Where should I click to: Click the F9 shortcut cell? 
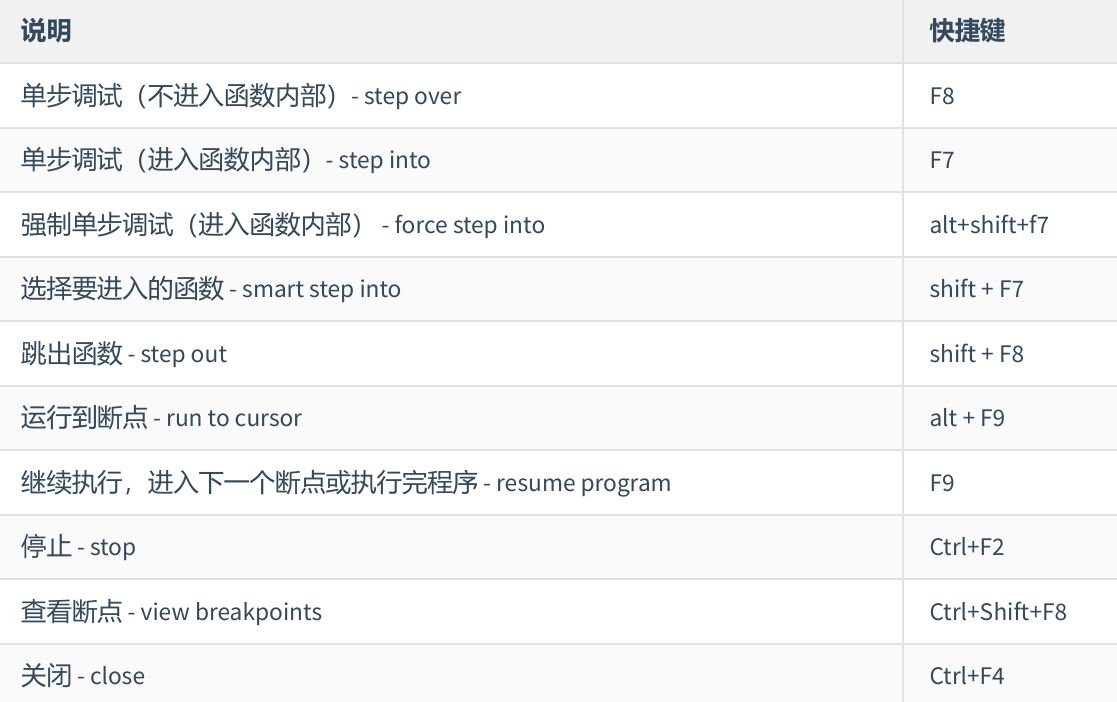tap(942, 483)
